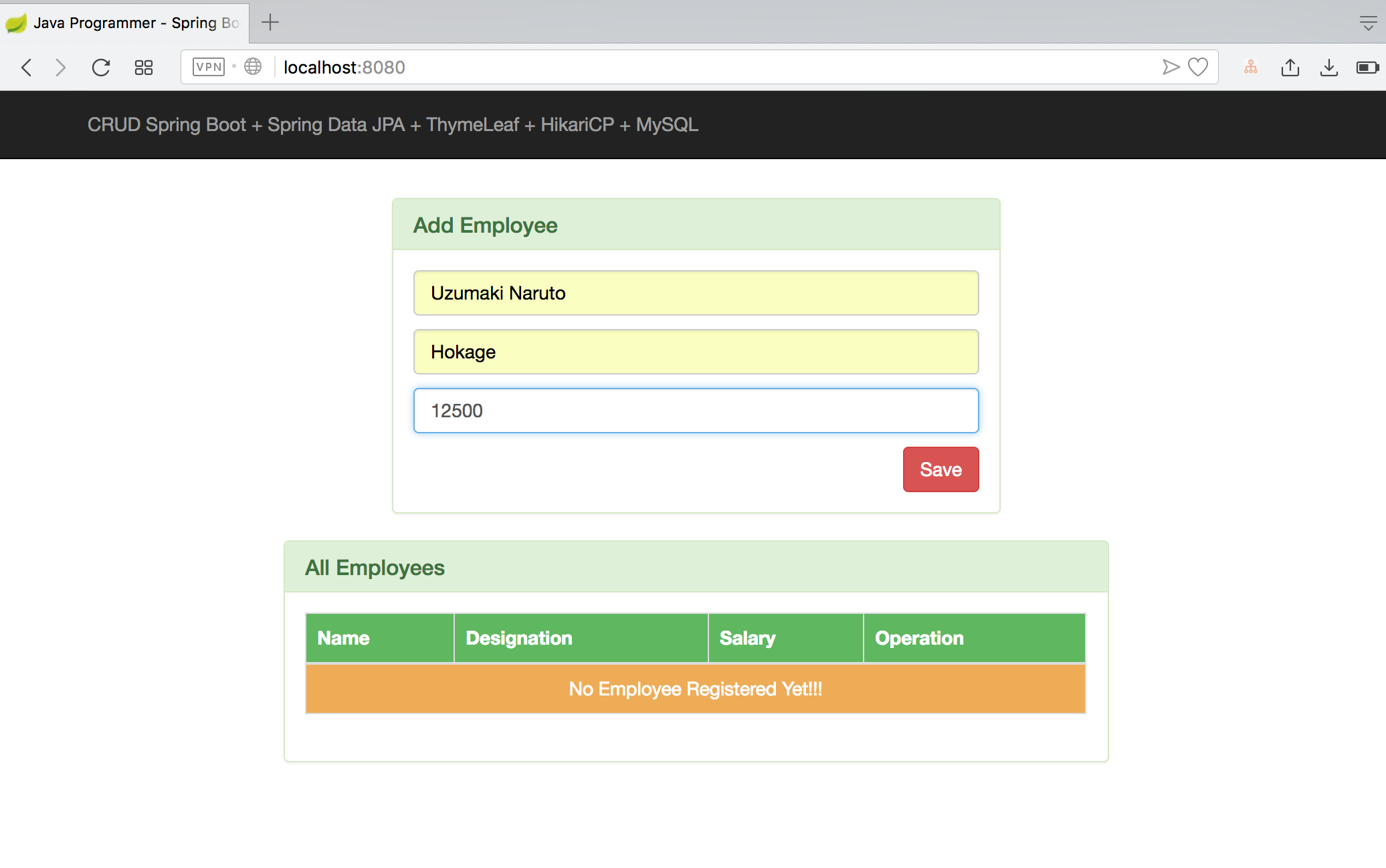
Task: Click the Uzumaki Naruto name field
Action: [x=696, y=293]
